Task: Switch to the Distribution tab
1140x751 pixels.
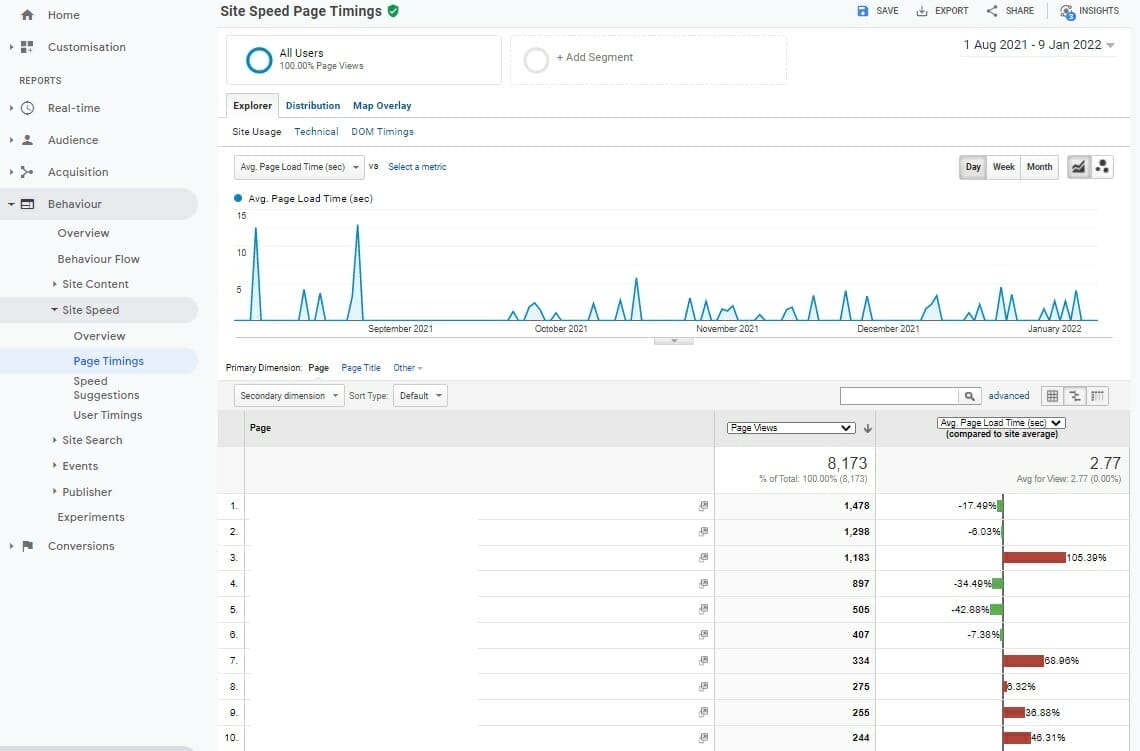Action: [313, 105]
